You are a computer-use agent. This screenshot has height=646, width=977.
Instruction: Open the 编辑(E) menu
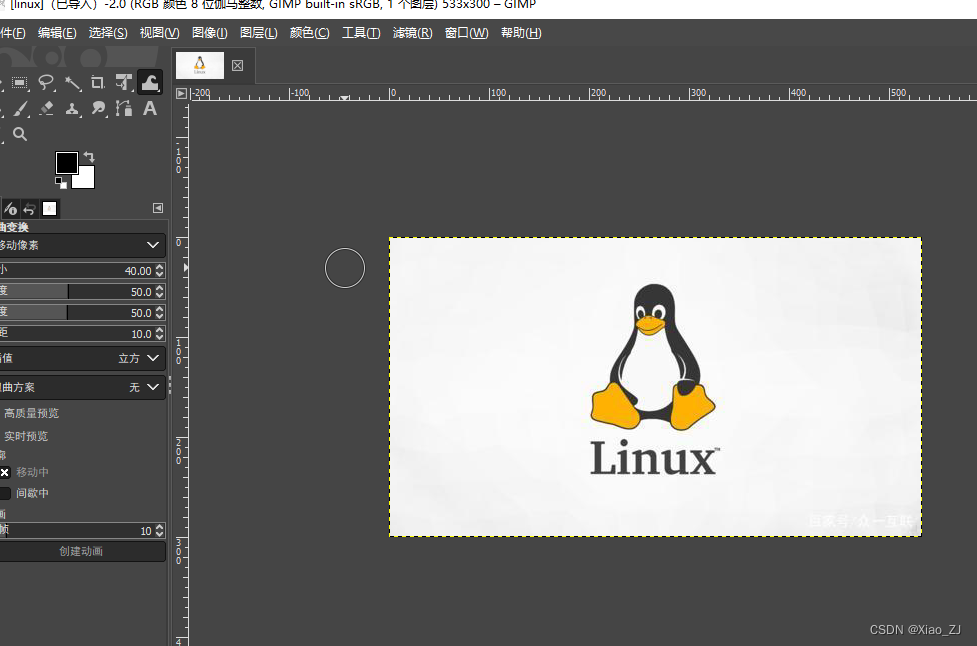tap(57, 33)
